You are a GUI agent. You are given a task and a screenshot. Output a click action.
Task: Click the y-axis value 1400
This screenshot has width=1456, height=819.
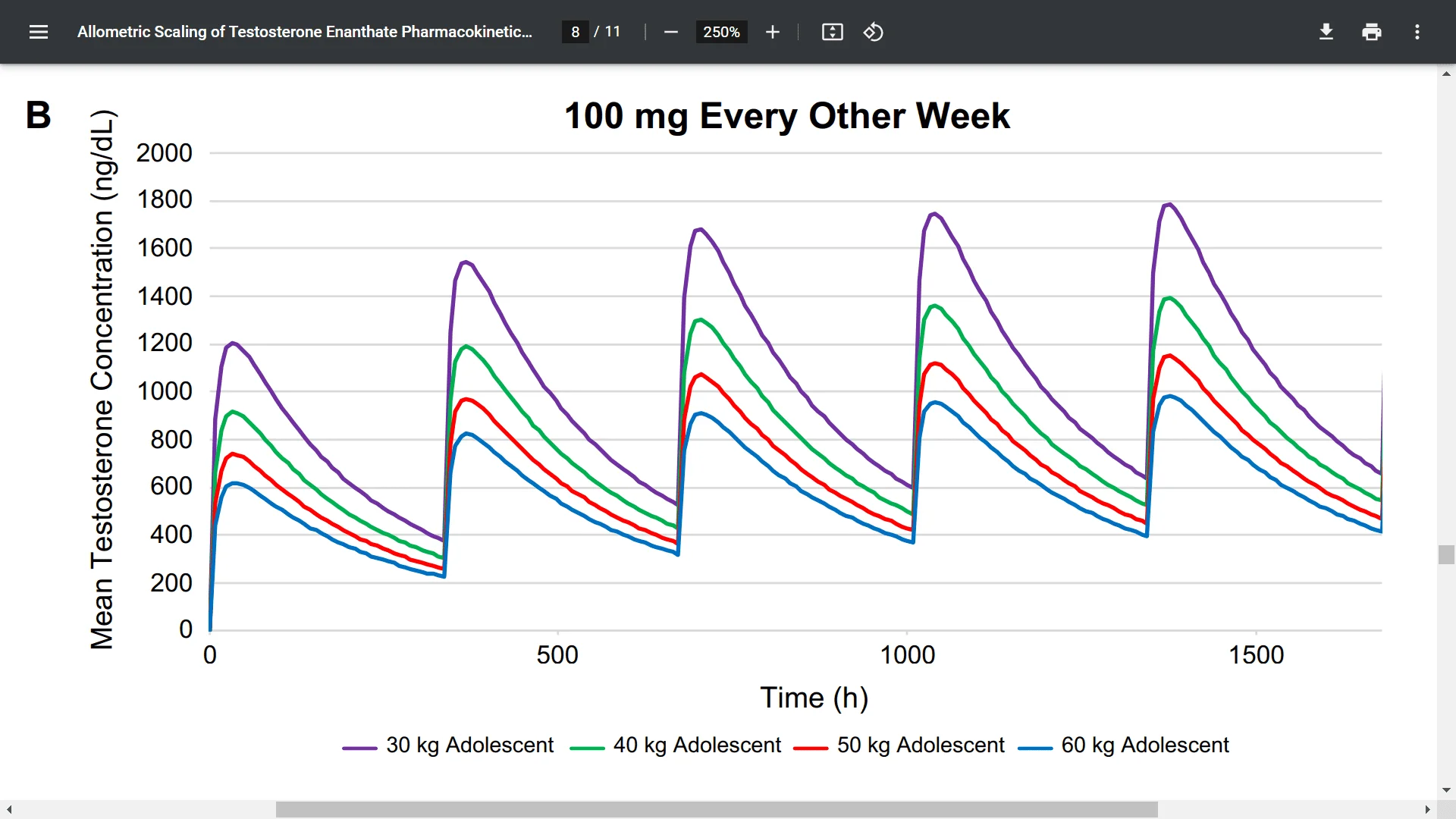(x=165, y=297)
